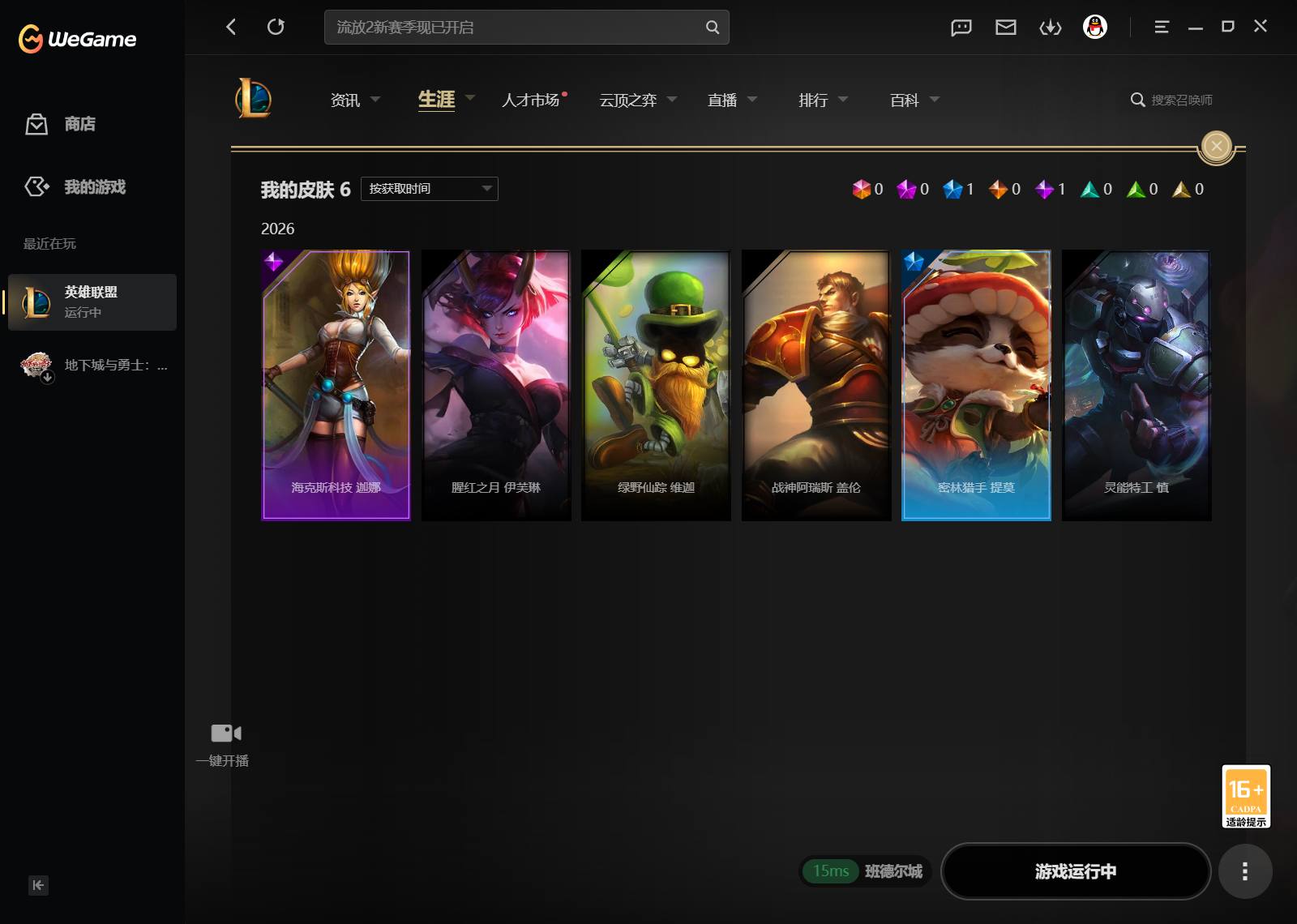Viewport: 1297px width, 924px height.
Task: Click the League of Legends logo icon
Action: coord(253,99)
